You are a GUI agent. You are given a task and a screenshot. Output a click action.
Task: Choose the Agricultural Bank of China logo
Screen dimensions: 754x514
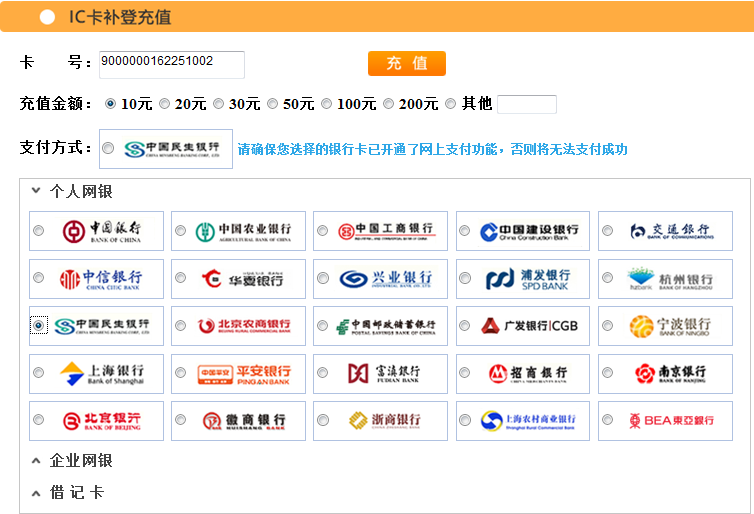pyautogui.click(x=243, y=231)
